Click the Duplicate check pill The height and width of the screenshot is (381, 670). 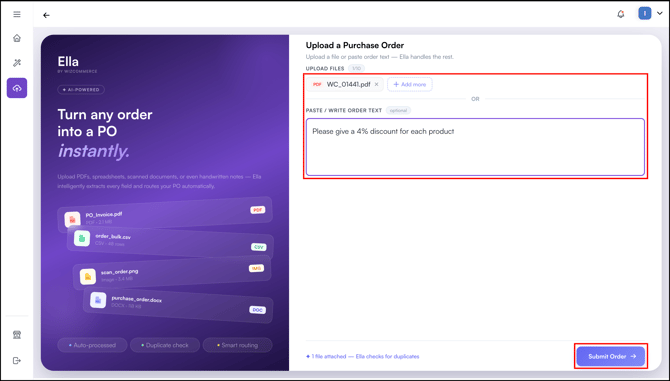click(x=165, y=345)
